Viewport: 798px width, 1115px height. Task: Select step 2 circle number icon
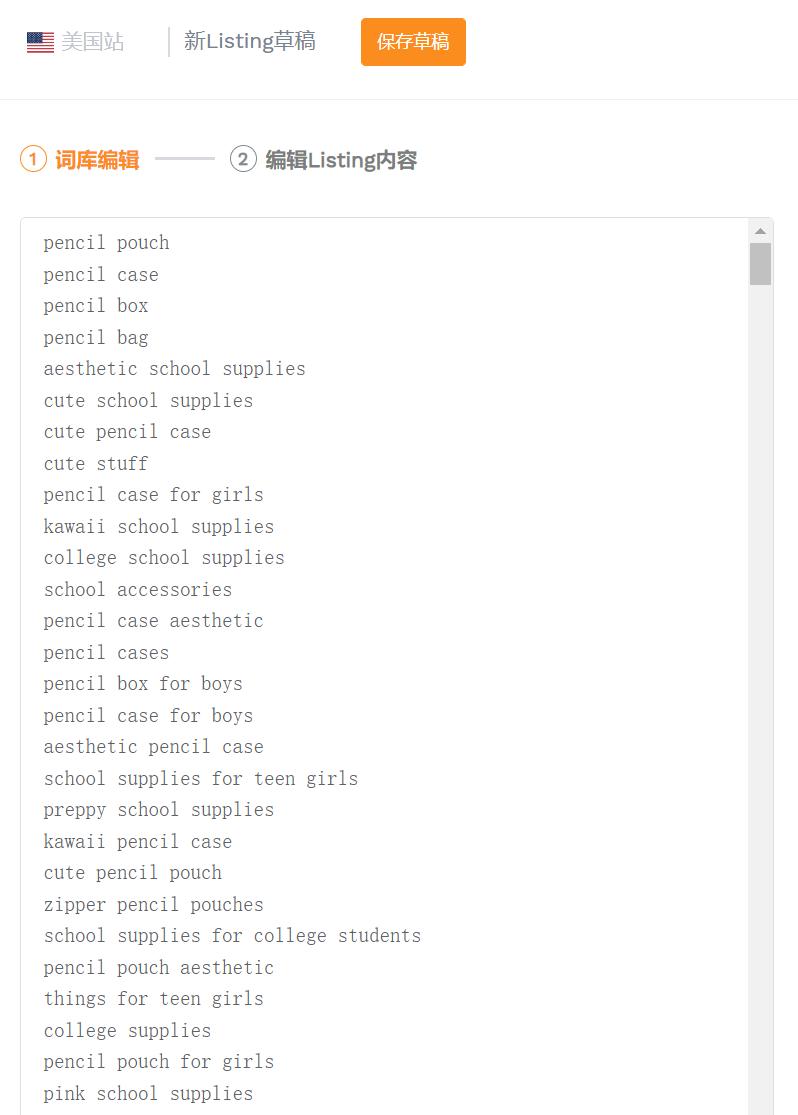(x=243, y=159)
